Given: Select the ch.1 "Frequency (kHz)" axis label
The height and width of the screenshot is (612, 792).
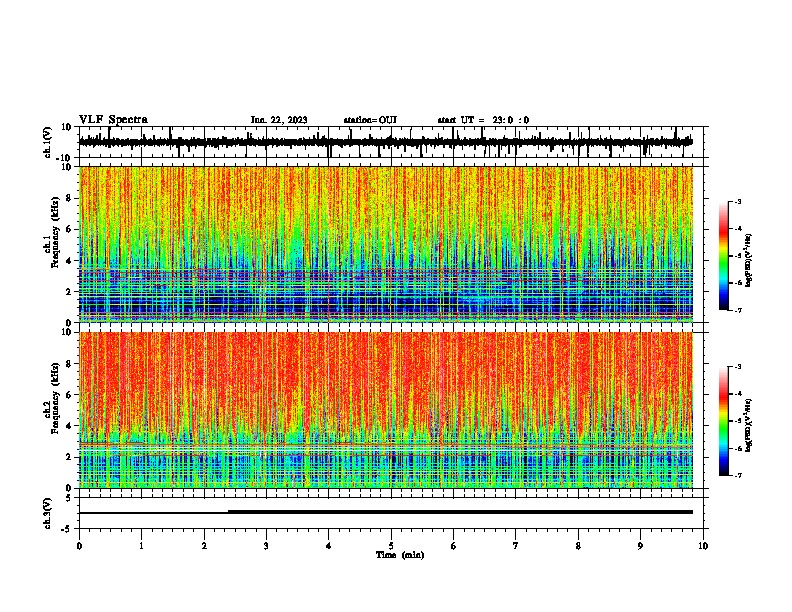Looking at the screenshot, I should [55, 232].
